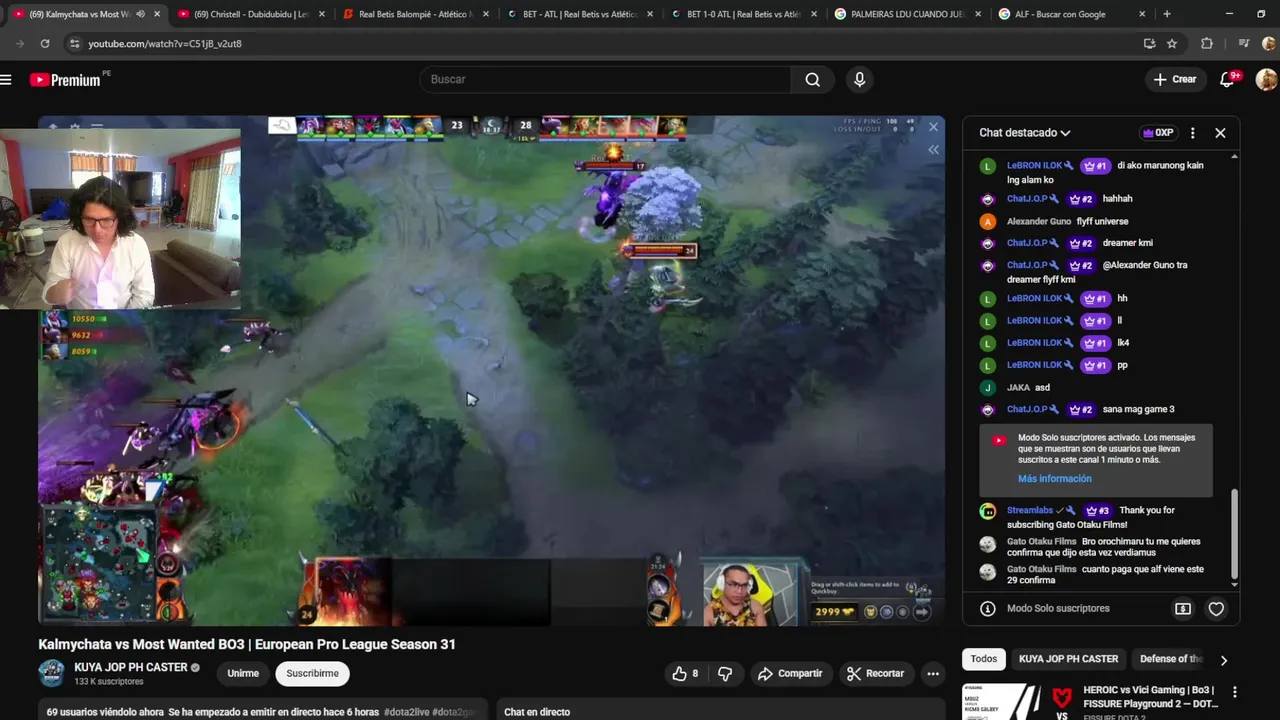Click JAKA author name in chat
Screen dimensions: 1280x720
(x=1018, y=388)
